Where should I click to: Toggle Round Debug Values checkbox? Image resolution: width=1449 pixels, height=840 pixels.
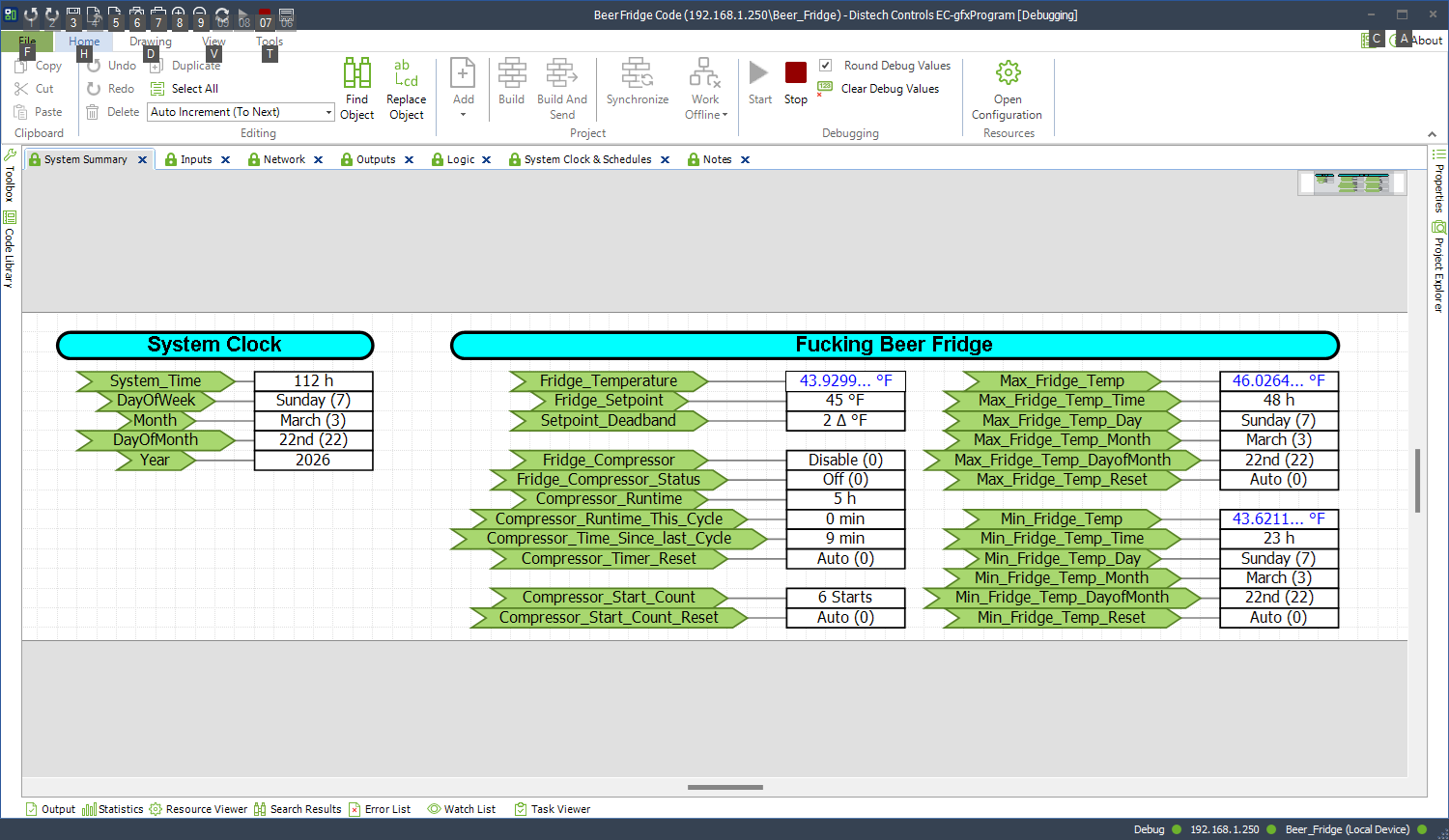[826, 66]
